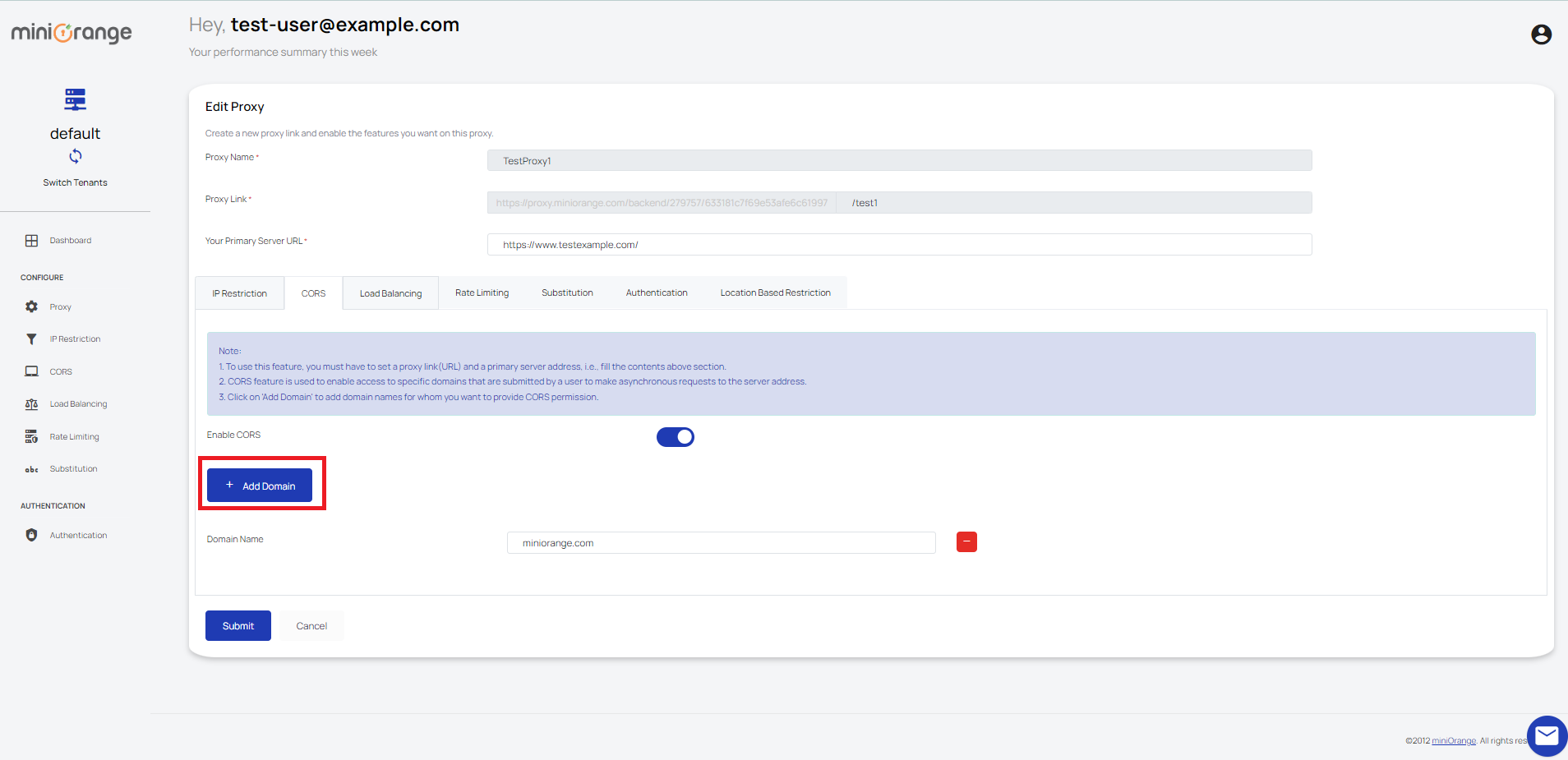Image resolution: width=1568 pixels, height=760 pixels.
Task: Click the Proxy Name field TestProxy1
Action: (899, 160)
